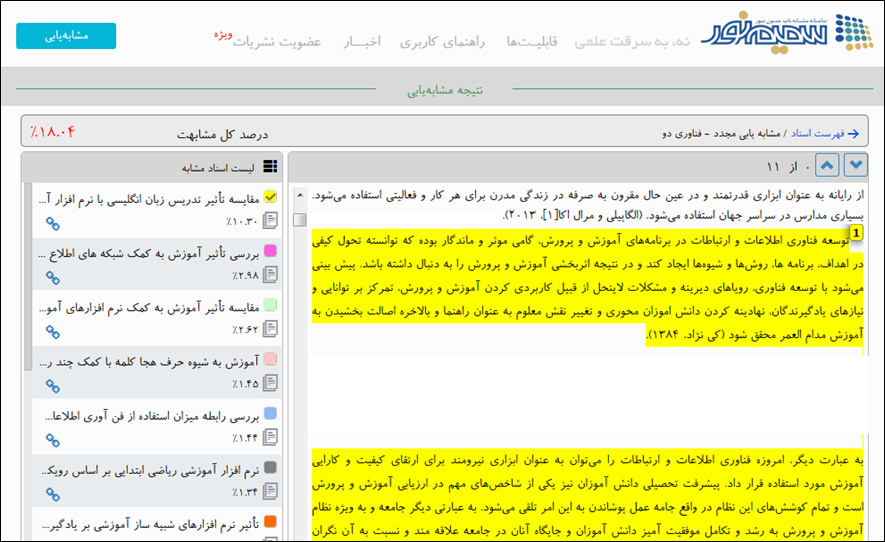Click the Samim Noor logo

click(x=787, y=33)
